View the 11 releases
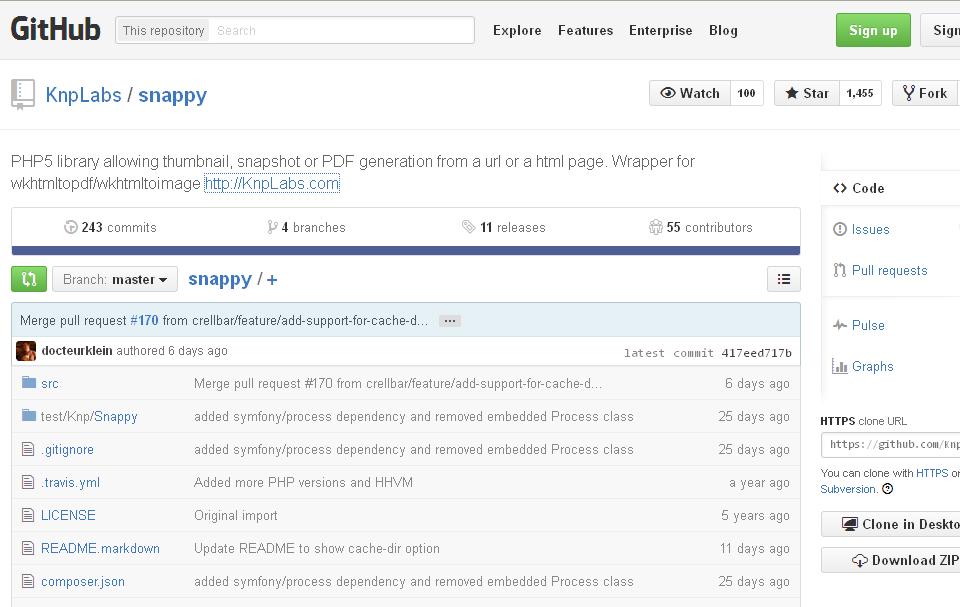Screen dimensions: 960x607 [x=503, y=227]
